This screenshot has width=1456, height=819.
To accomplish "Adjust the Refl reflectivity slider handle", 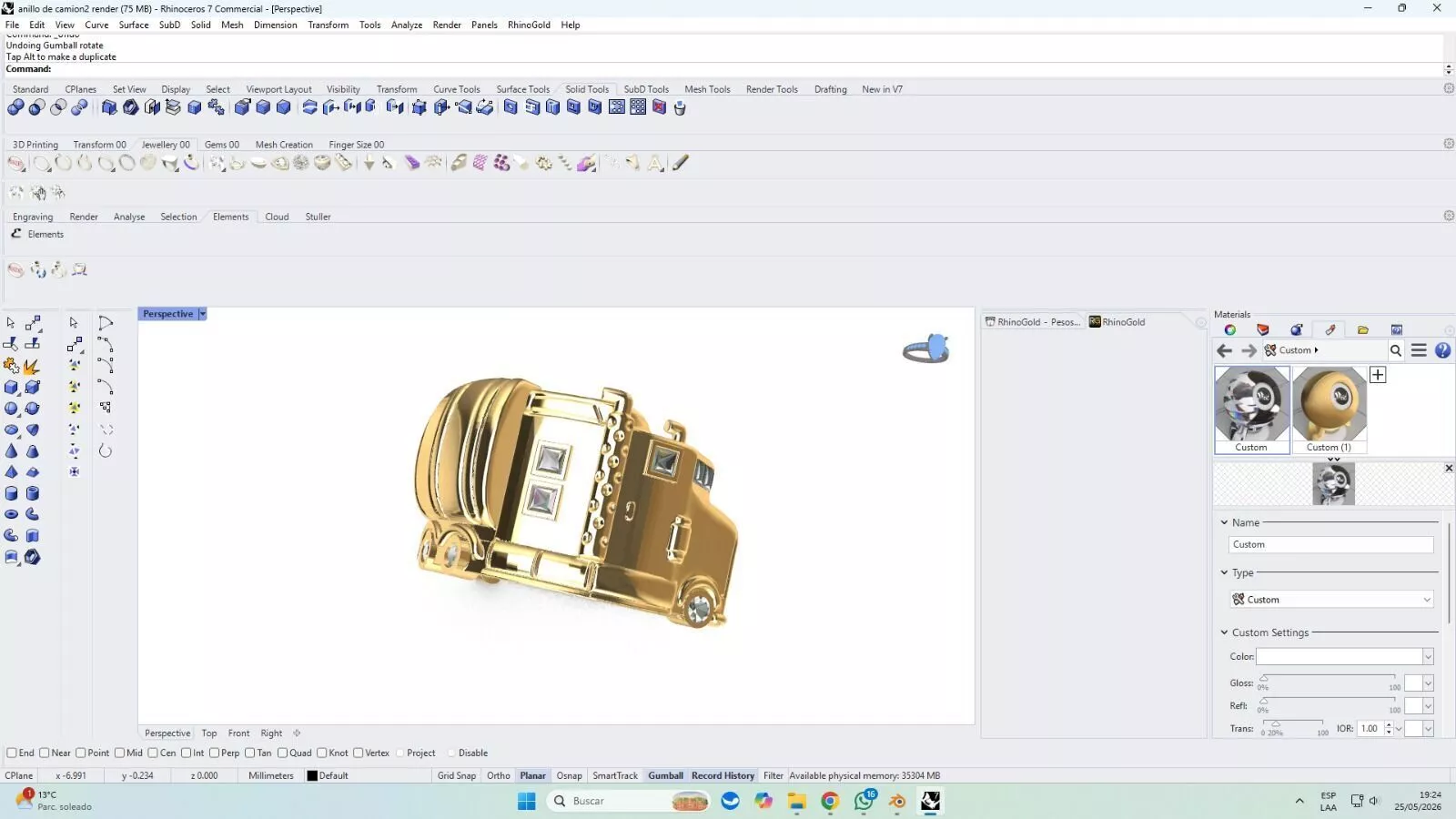I will tap(1264, 702).
